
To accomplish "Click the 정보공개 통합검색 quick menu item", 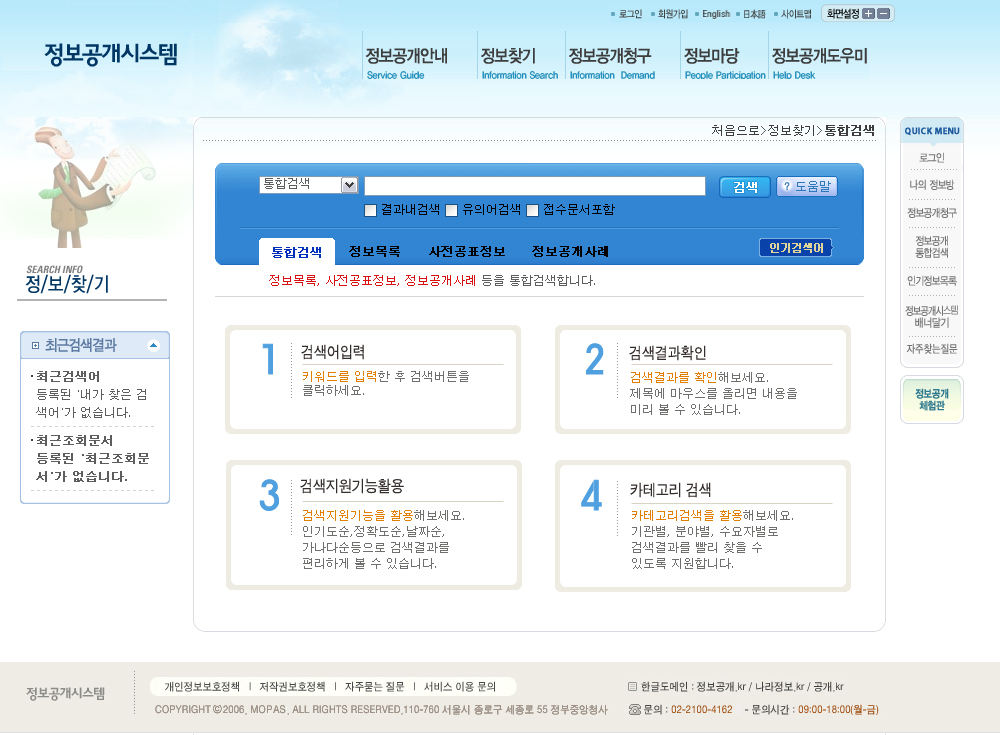I will pos(931,247).
